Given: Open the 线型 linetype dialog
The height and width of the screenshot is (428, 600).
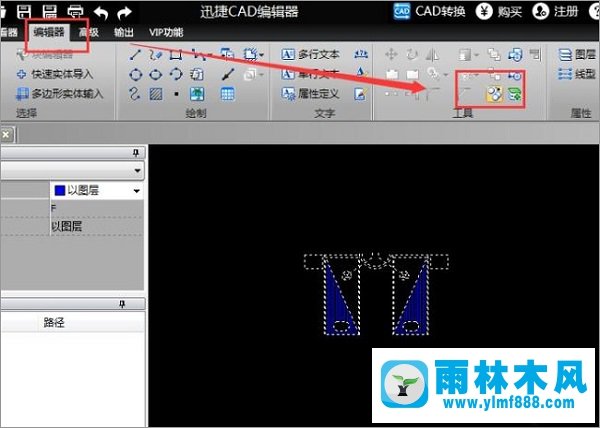Looking at the screenshot, I should click(x=577, y=73).
